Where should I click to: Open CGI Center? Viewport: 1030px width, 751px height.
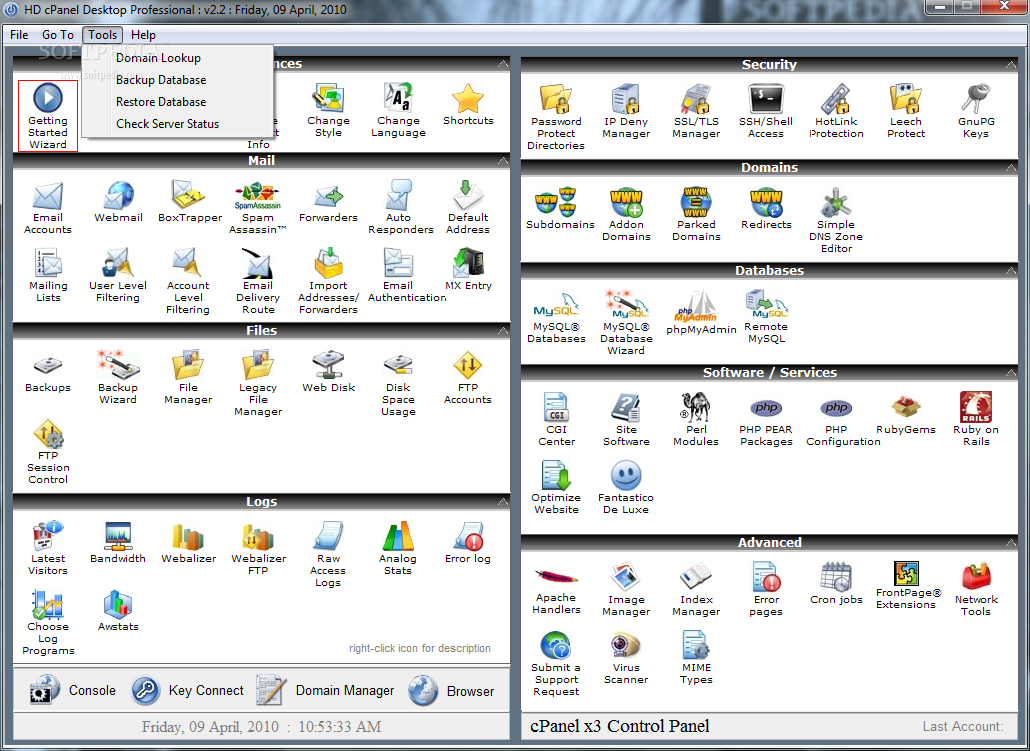click(556, 420)
